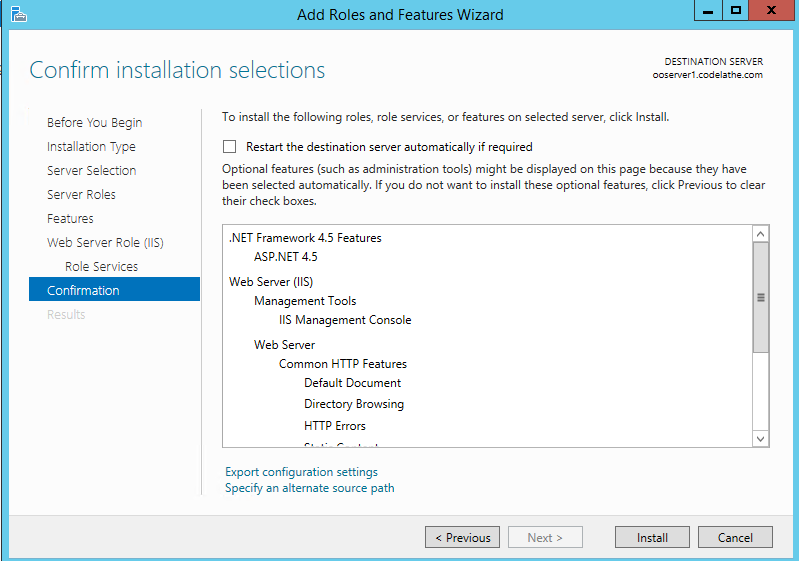Select the highlighted Confirmation step
799x561 pixels.
(83, 291)
